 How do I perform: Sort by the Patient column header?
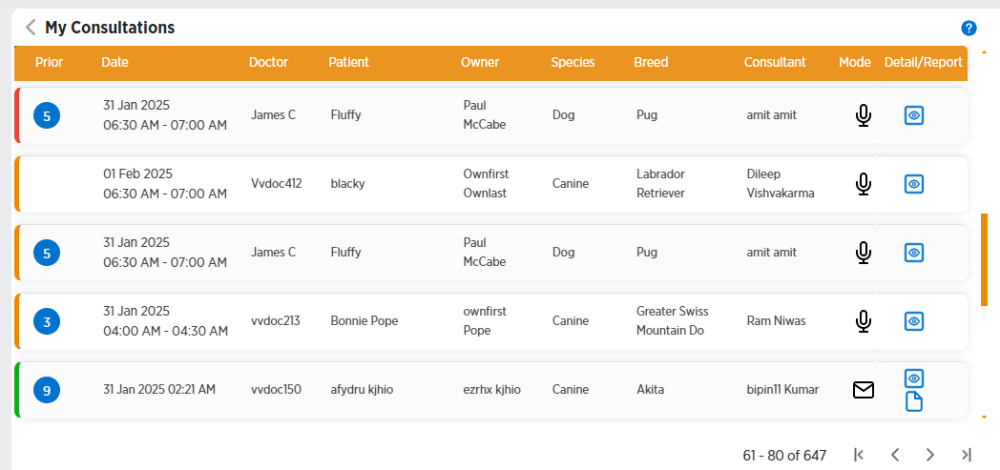349,62
